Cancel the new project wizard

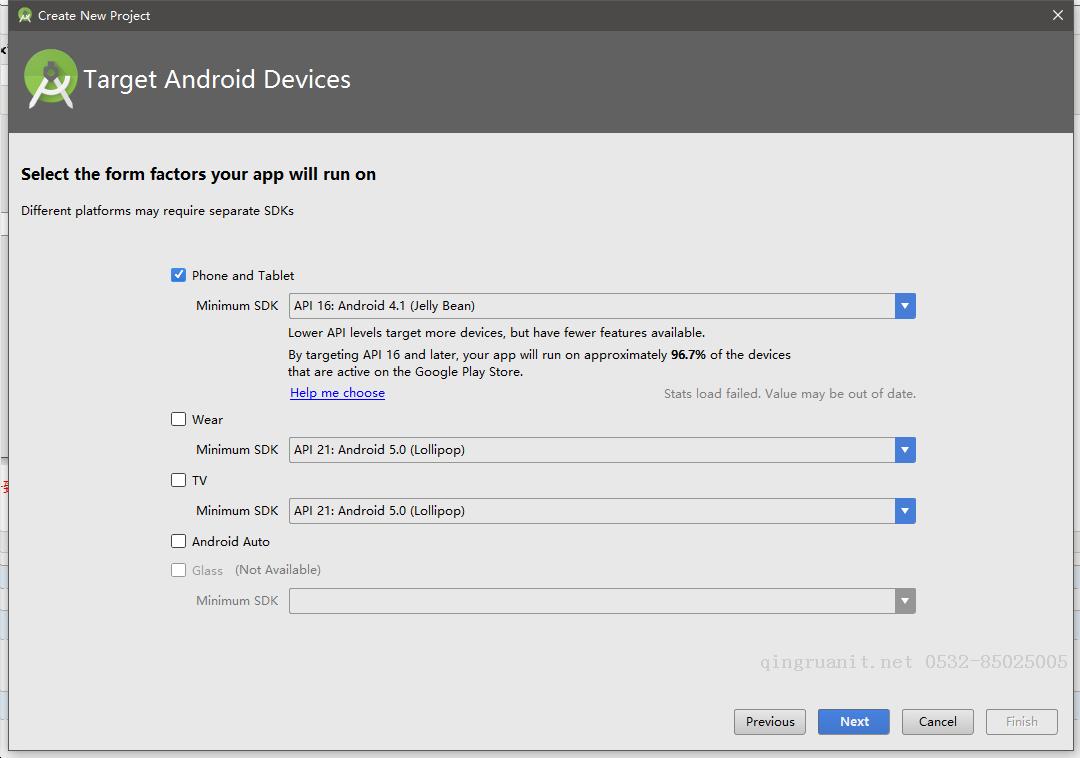coord(937,722)
